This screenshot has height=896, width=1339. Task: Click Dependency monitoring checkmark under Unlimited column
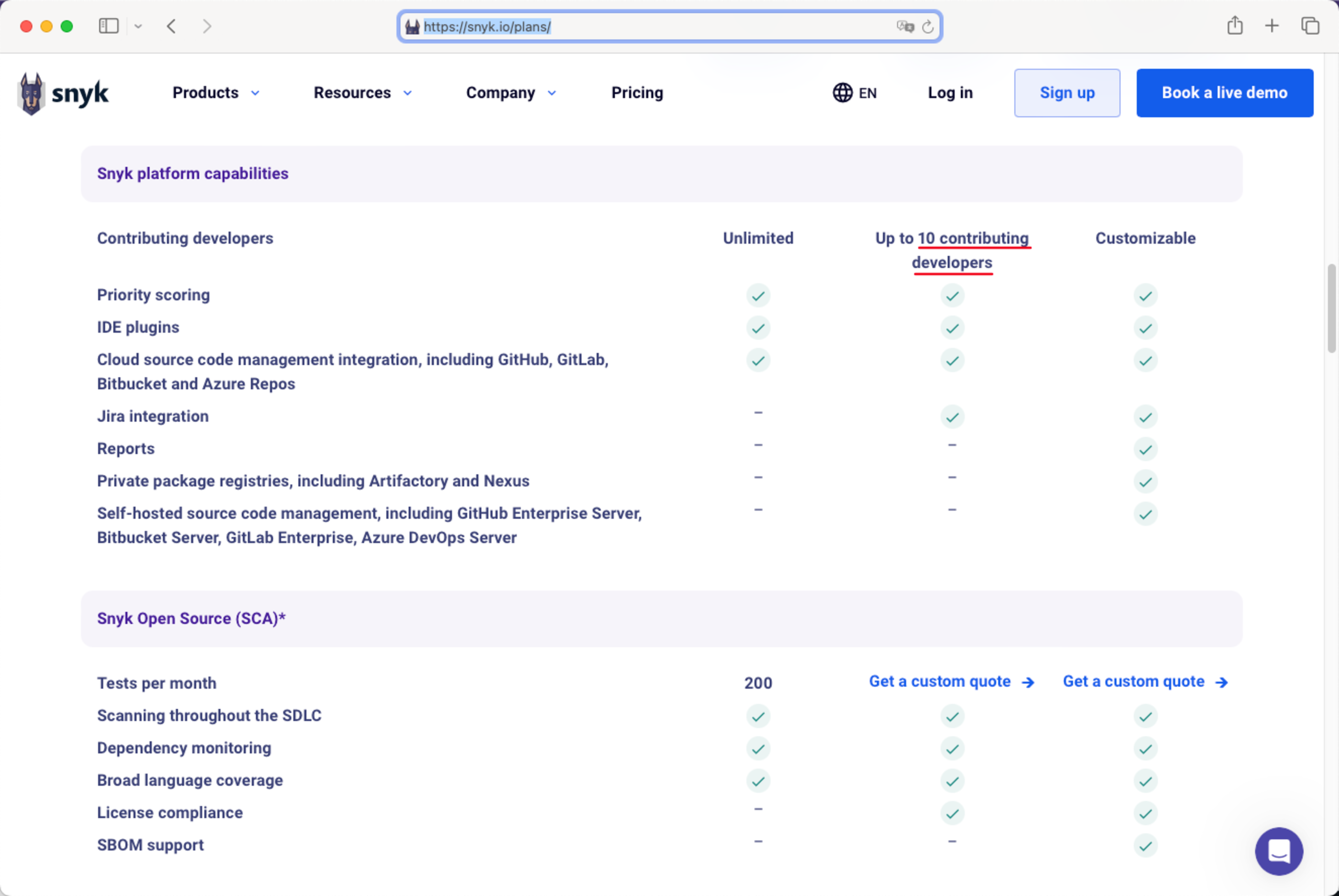click(758, 749)
